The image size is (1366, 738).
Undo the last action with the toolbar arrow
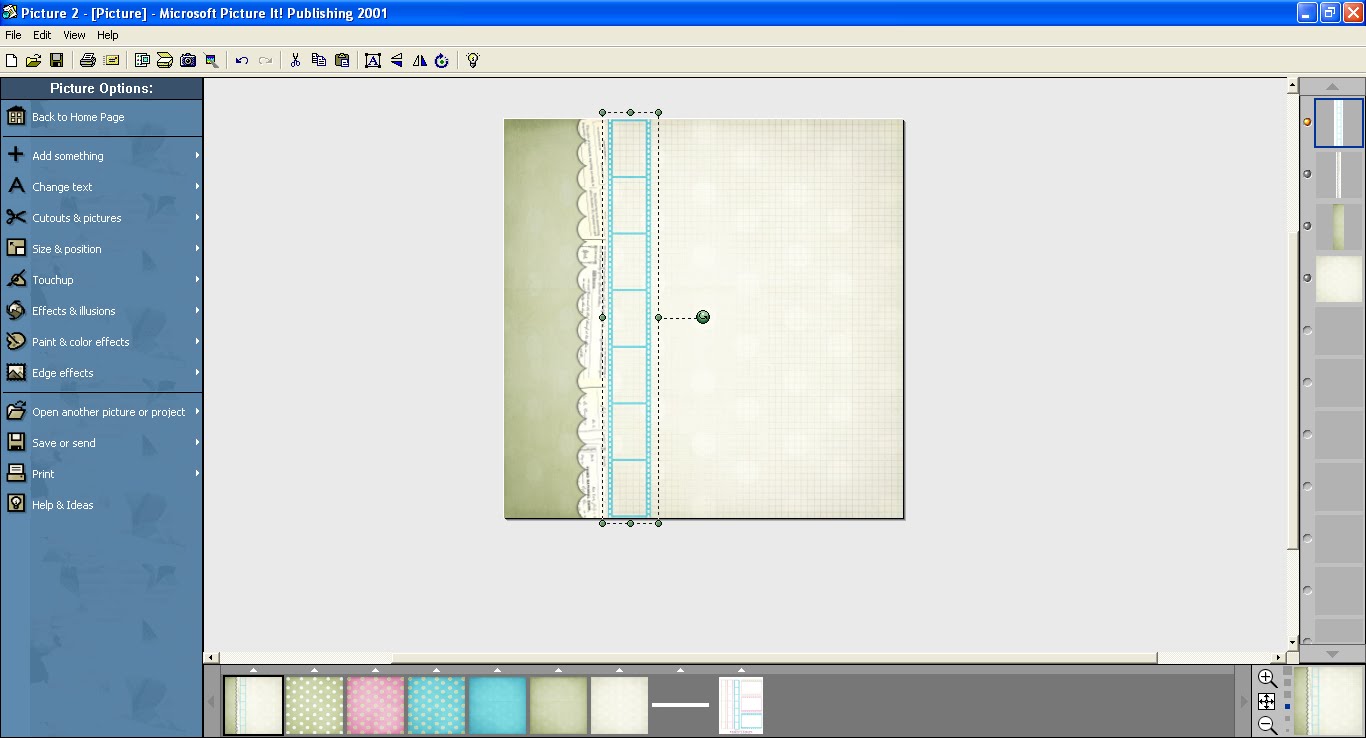click(242, 60)
